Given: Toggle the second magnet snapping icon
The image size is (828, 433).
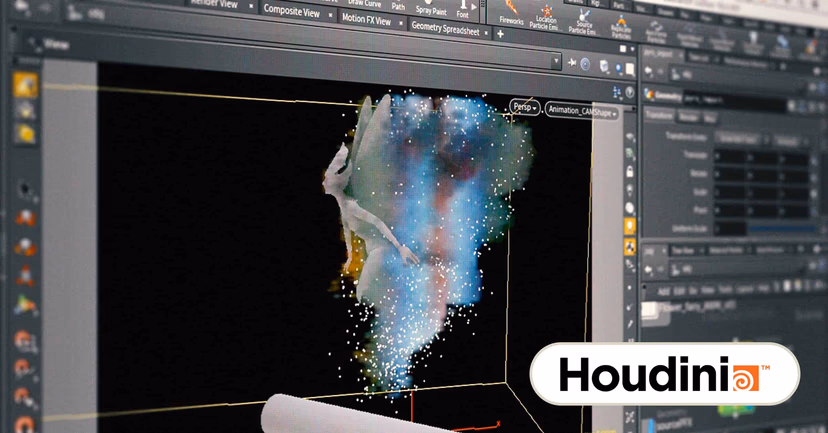Looking at the screenshot, I should coord(23,368).
